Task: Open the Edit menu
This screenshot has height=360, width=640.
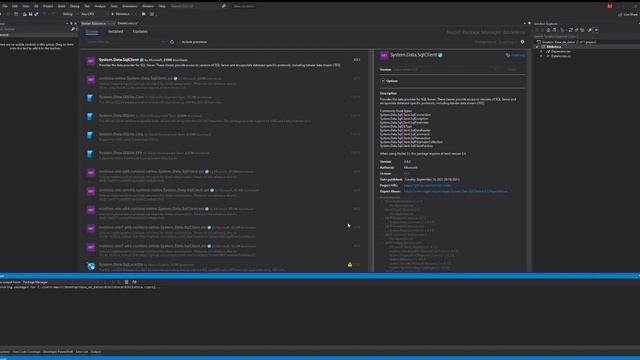Action: (x=15, y=6)
